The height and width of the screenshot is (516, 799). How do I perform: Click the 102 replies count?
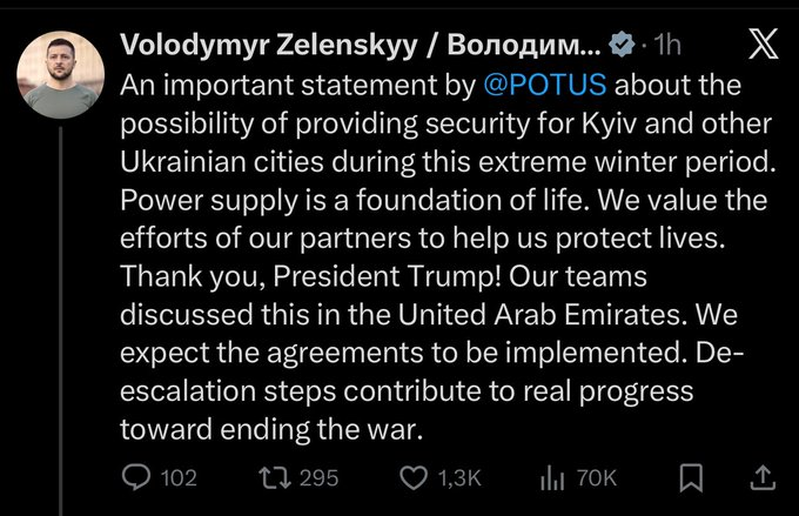(178, 479)
